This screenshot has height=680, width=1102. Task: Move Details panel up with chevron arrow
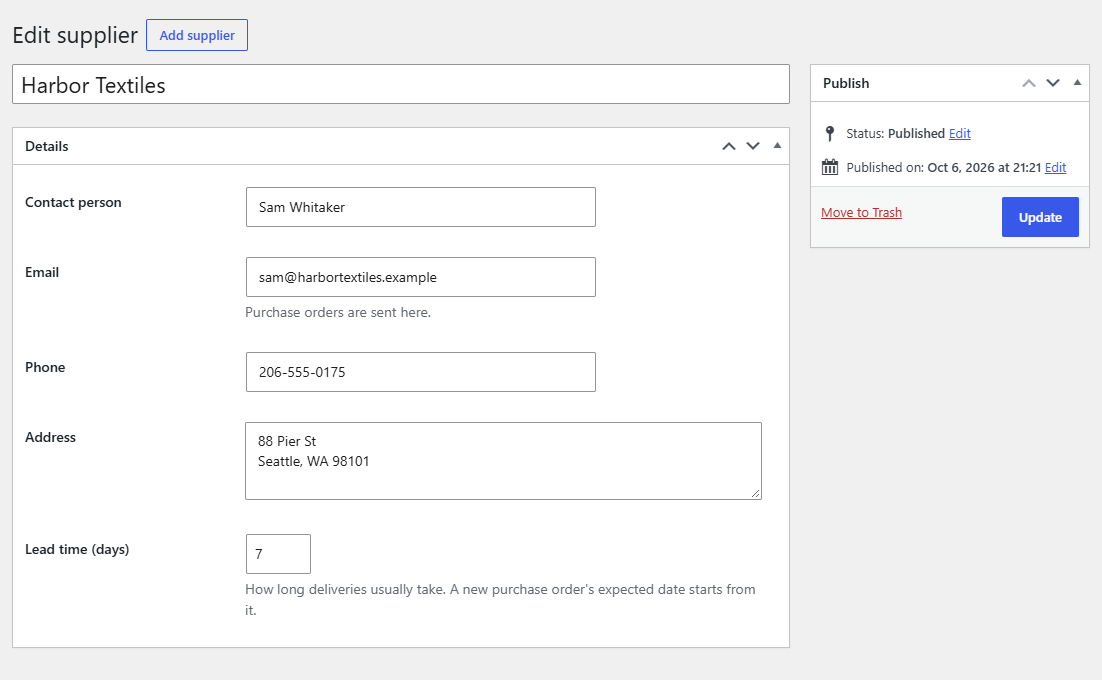[729, 146]
